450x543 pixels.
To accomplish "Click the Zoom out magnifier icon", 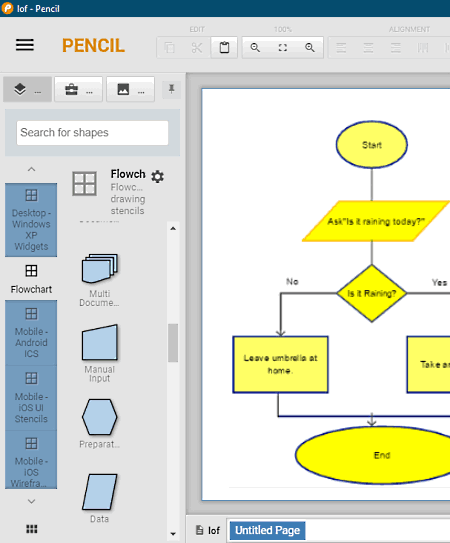I will coord(255,47).
